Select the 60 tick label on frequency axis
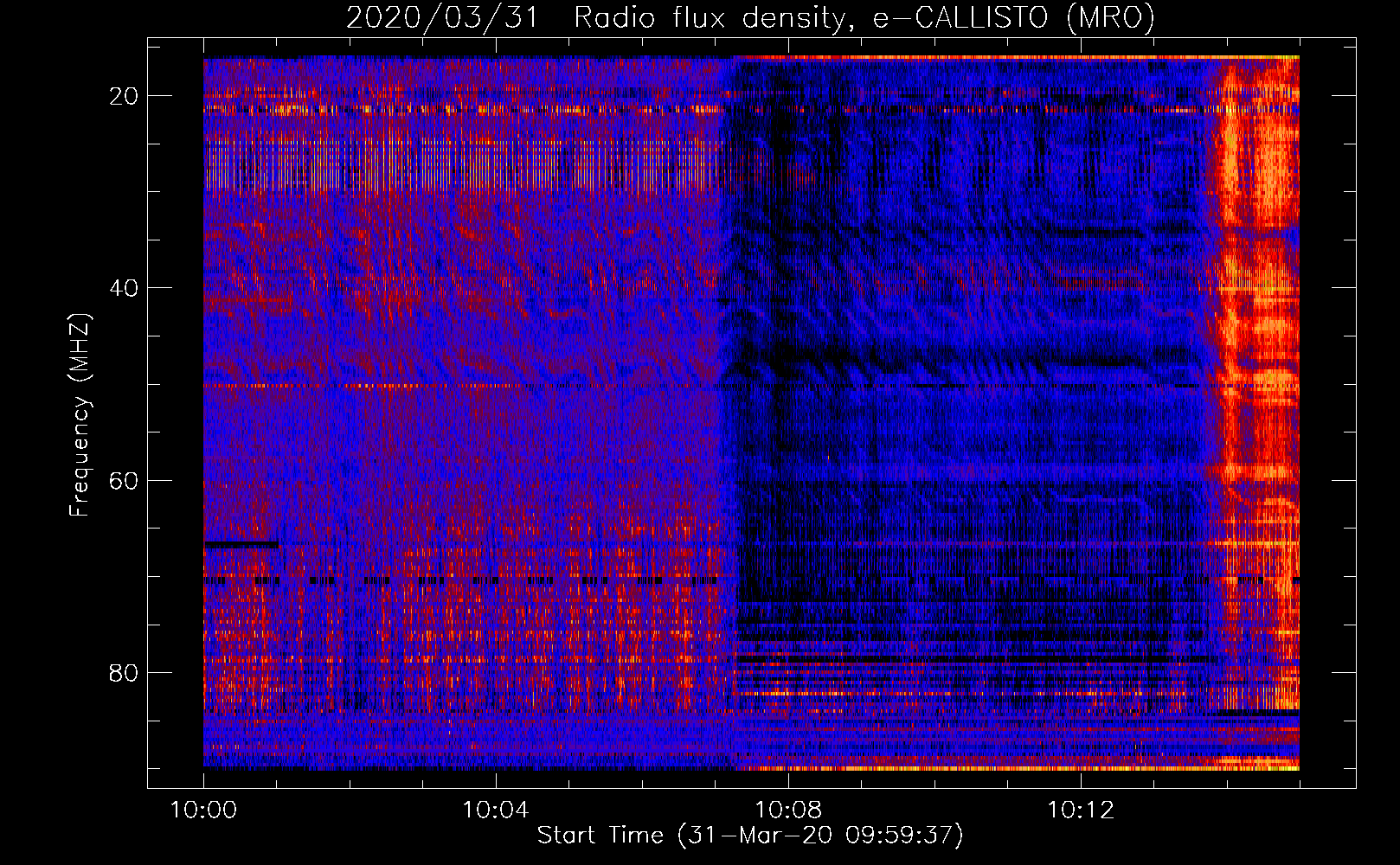The image size is (1400, 865). (124, 480)
